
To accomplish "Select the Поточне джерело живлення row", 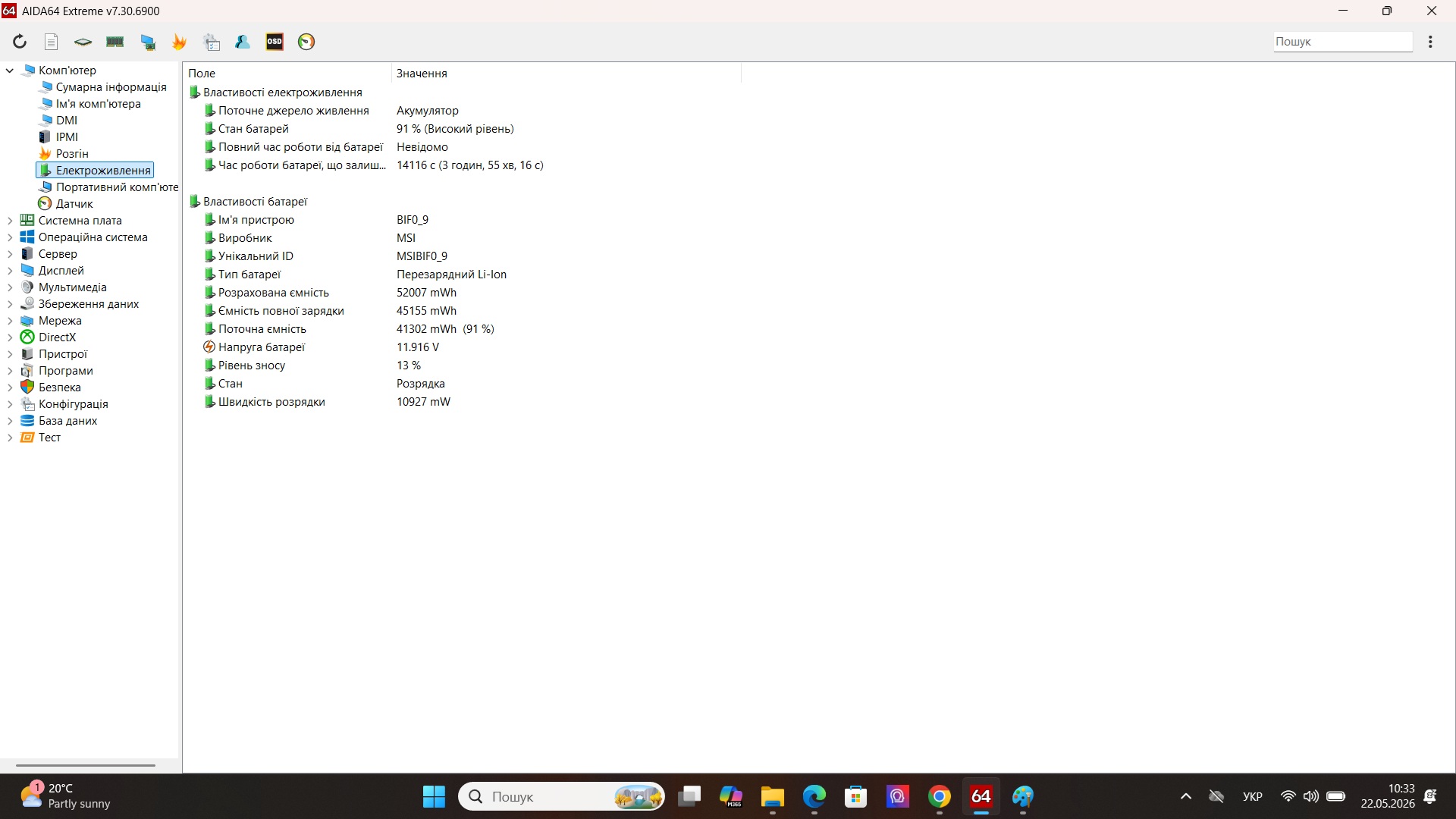I will pos(293,111).
